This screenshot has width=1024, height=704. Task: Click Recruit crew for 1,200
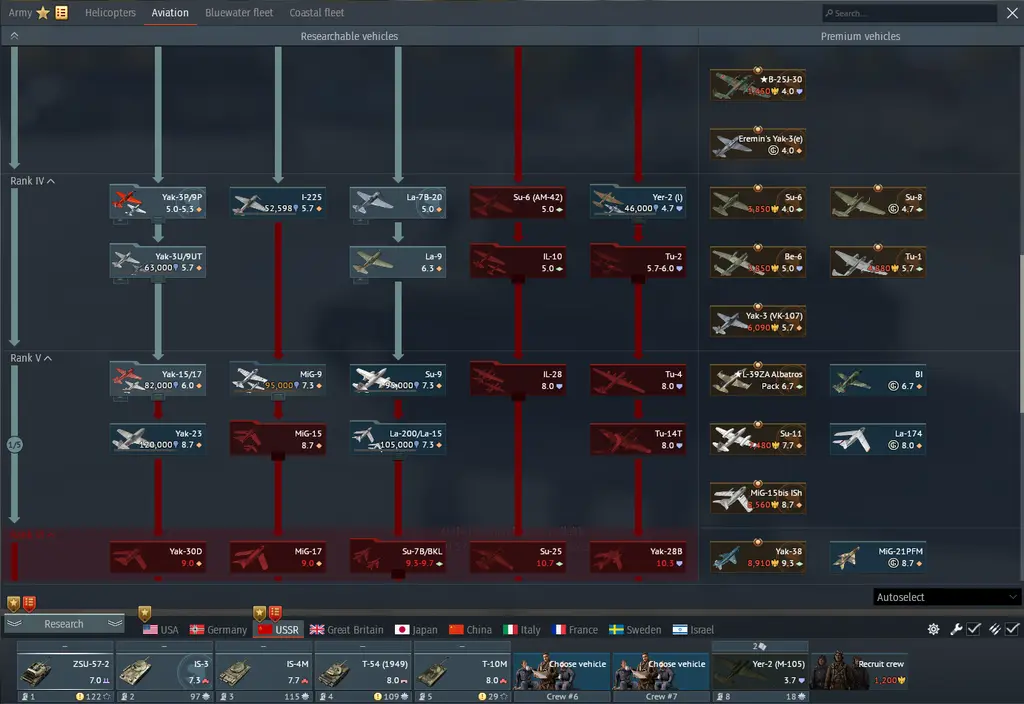coord(859,671)
